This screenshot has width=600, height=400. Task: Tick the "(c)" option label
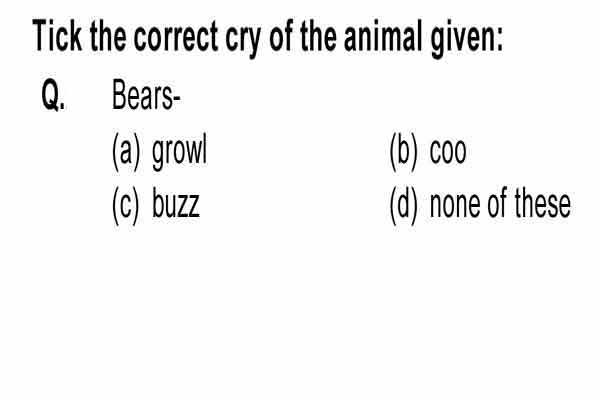coord(126,205)
